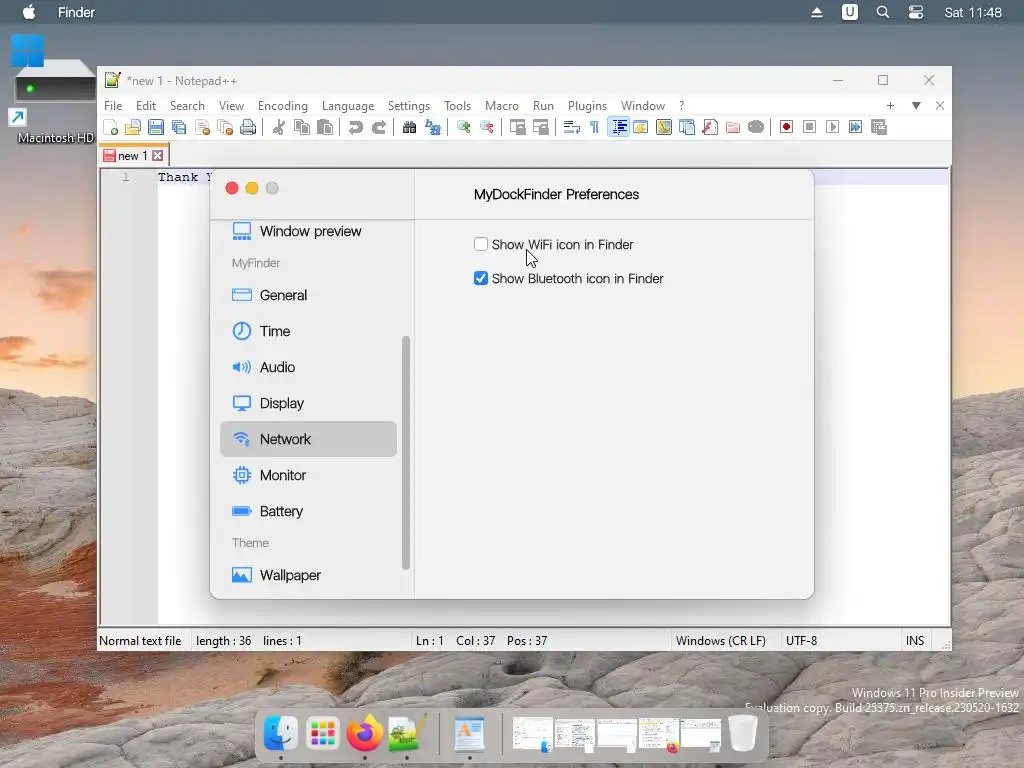Uncheck Show Bluetooth icon in Finder
This screenshot has width=1024, height=768.
pos(481,278)
